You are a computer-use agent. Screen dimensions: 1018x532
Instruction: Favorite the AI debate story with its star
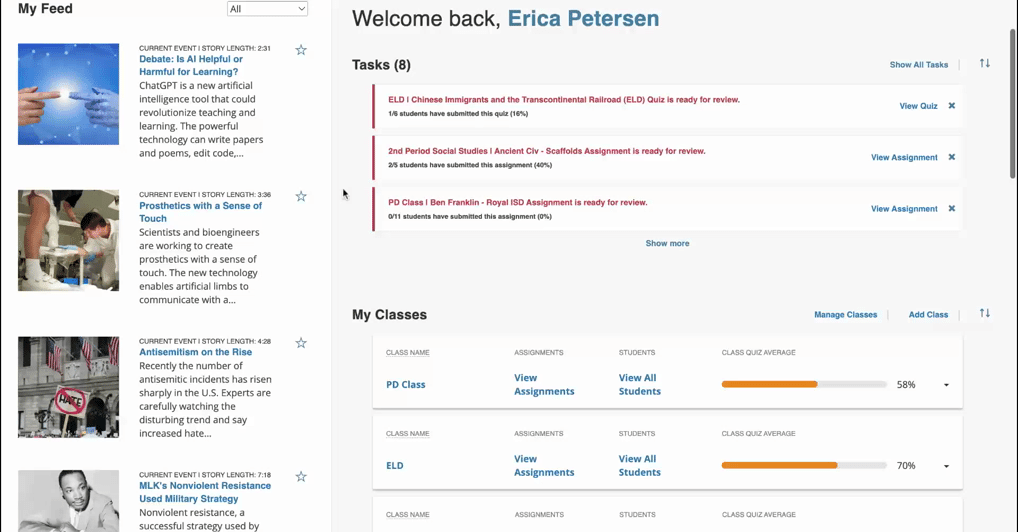tap(301, 50)
